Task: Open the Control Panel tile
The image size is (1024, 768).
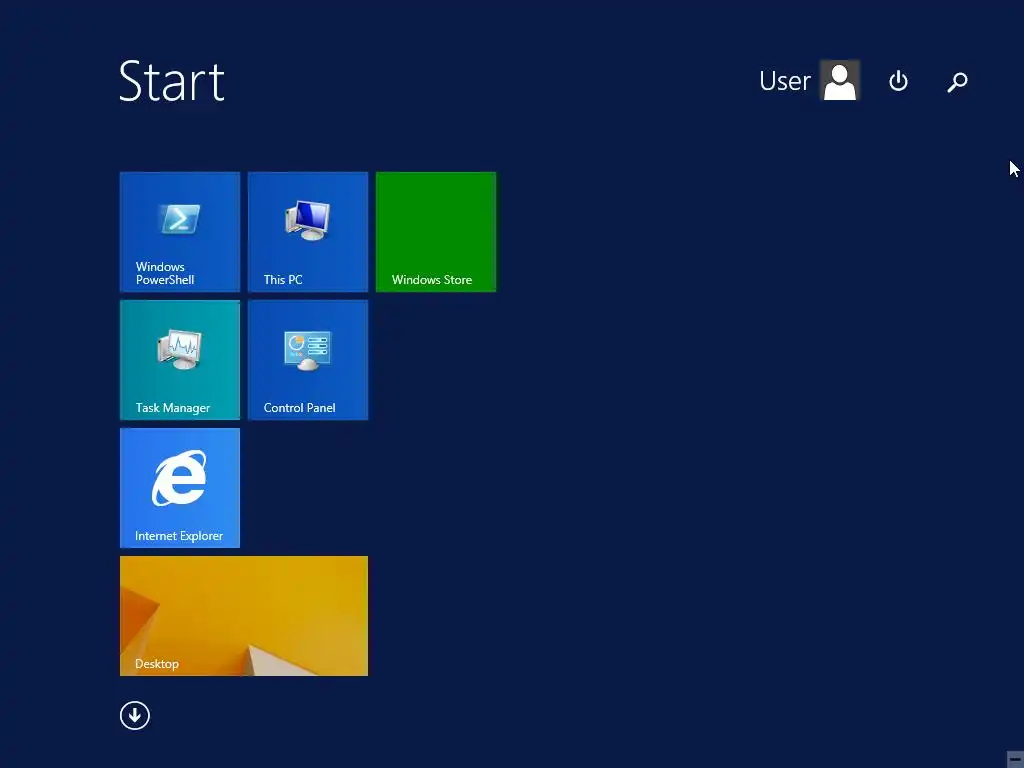Action: (308, 360)
